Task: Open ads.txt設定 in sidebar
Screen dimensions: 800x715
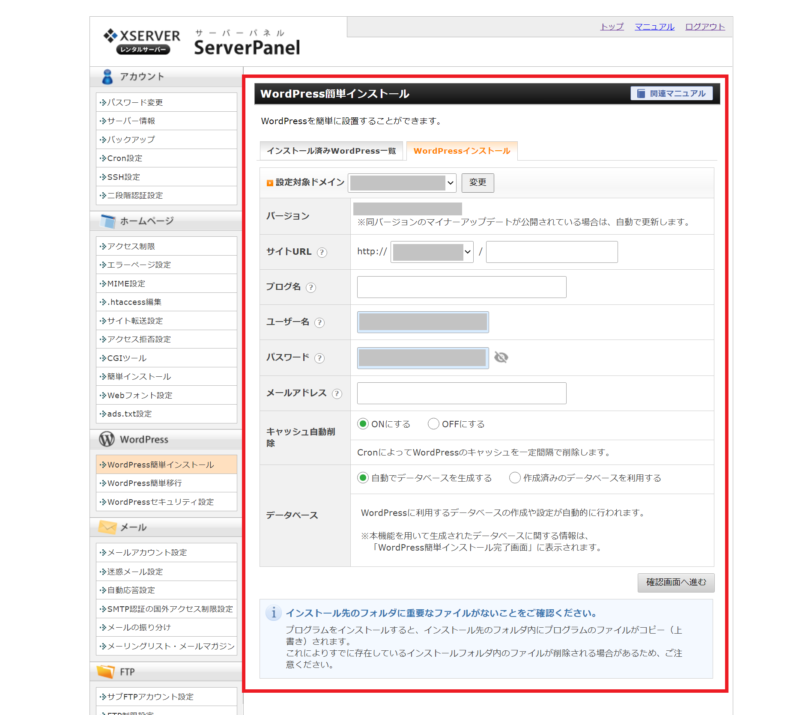Action: click(166, 414)
